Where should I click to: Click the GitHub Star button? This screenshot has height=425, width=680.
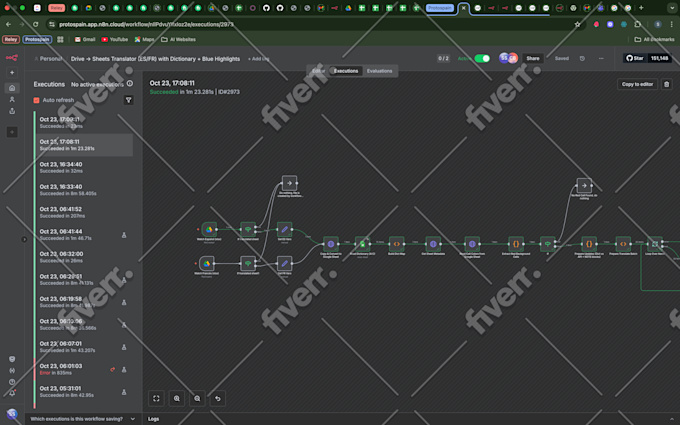pyautogui.click(x=635, y=58)
